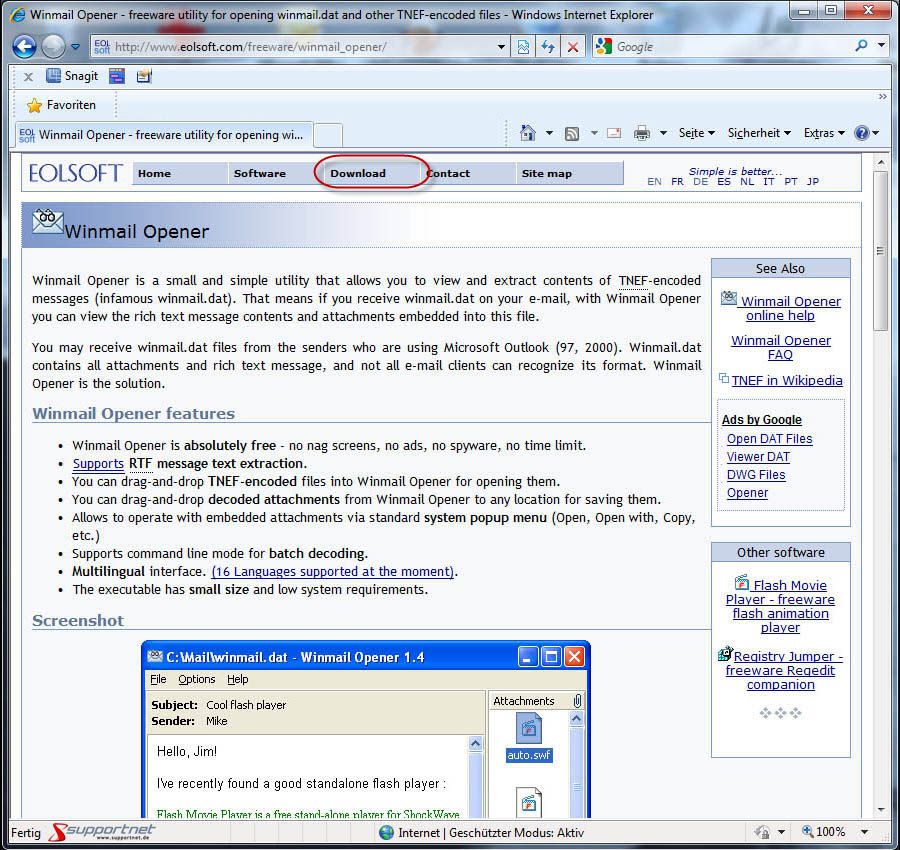The width and height of the screenshot is (900, 850).
Task: Go to the Software navigation item
Action: pyautogui.click(x=260, y=173)
